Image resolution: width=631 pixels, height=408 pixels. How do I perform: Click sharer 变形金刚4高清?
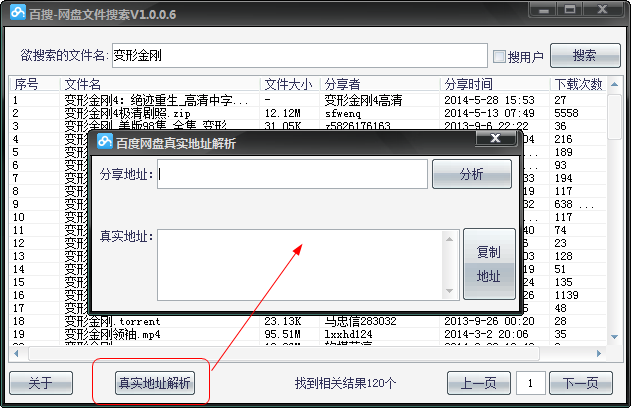(363, 100)
